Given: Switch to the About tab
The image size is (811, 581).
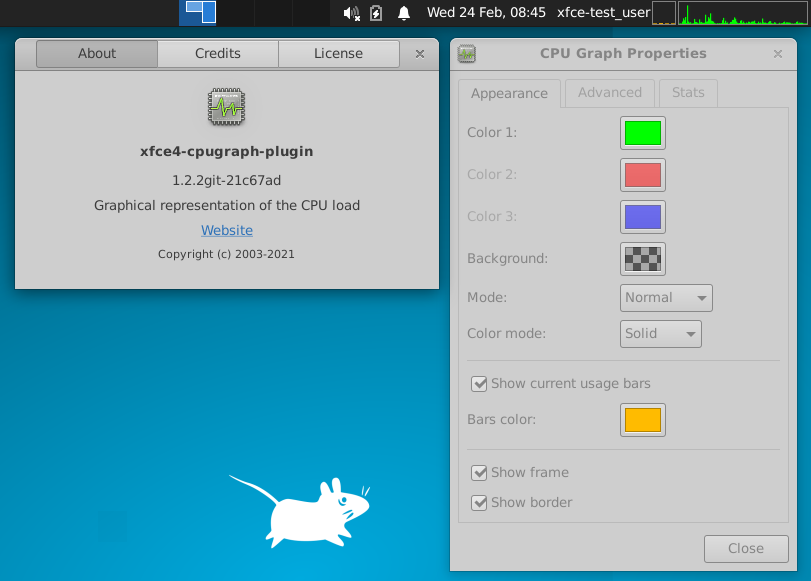Looking at the screenshot, I should (x=97, y=54).
